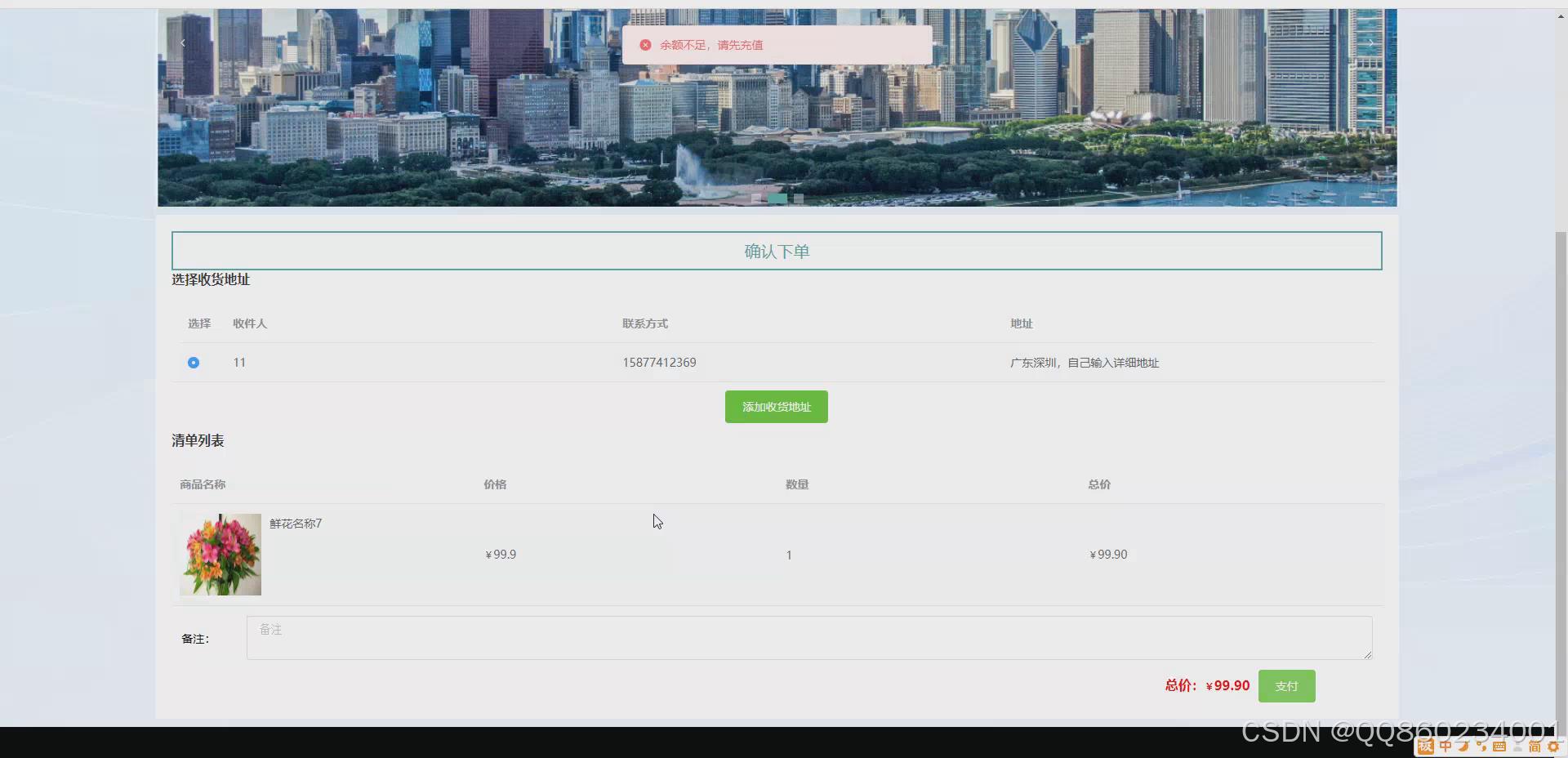Go to the next carousel slide arrow
Screen dimensions: 1568x758
click(x=1371, y=42)
